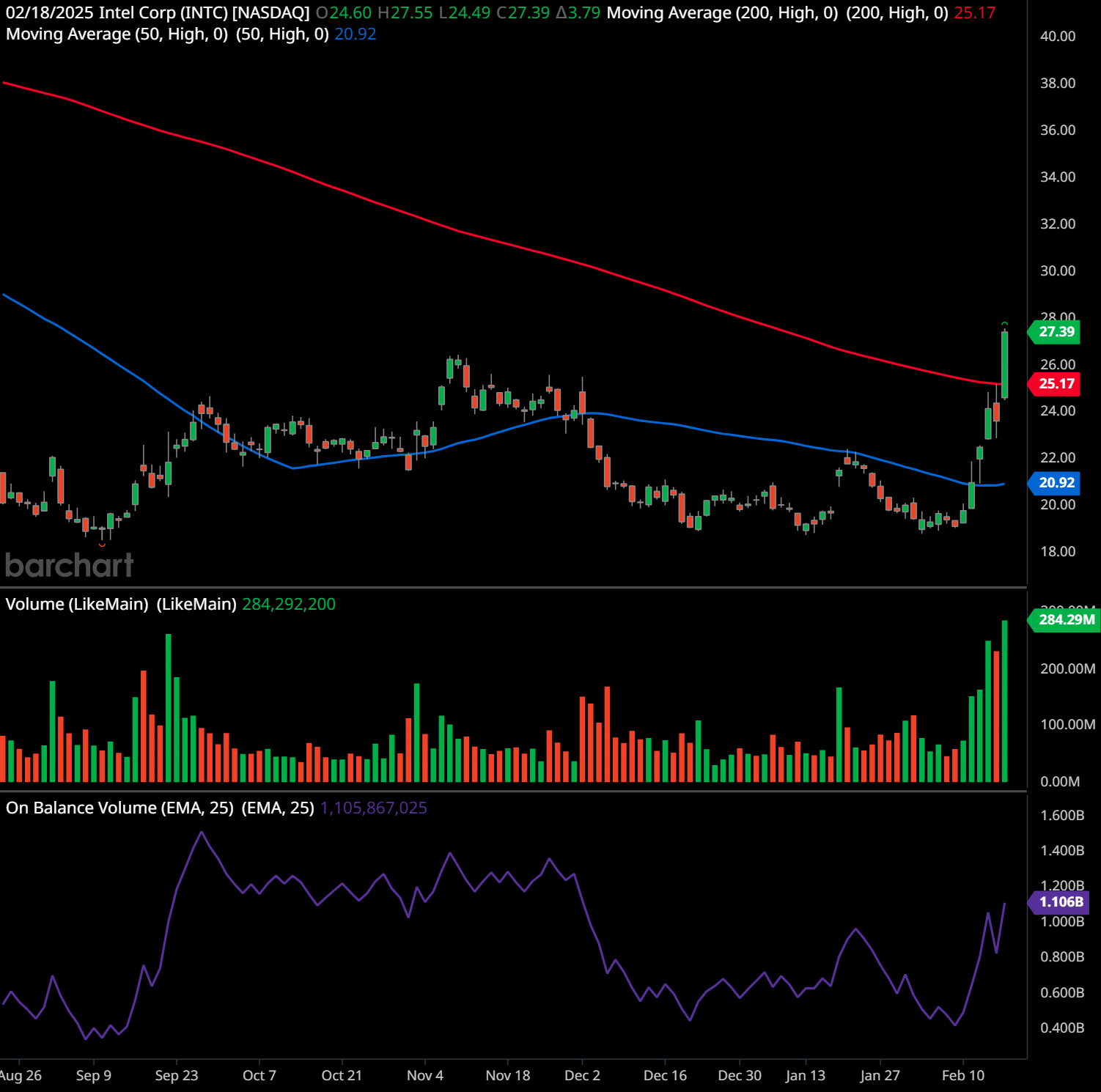Click the 1,105,867,025 On Balance Volume value

[x=374, y=808]
